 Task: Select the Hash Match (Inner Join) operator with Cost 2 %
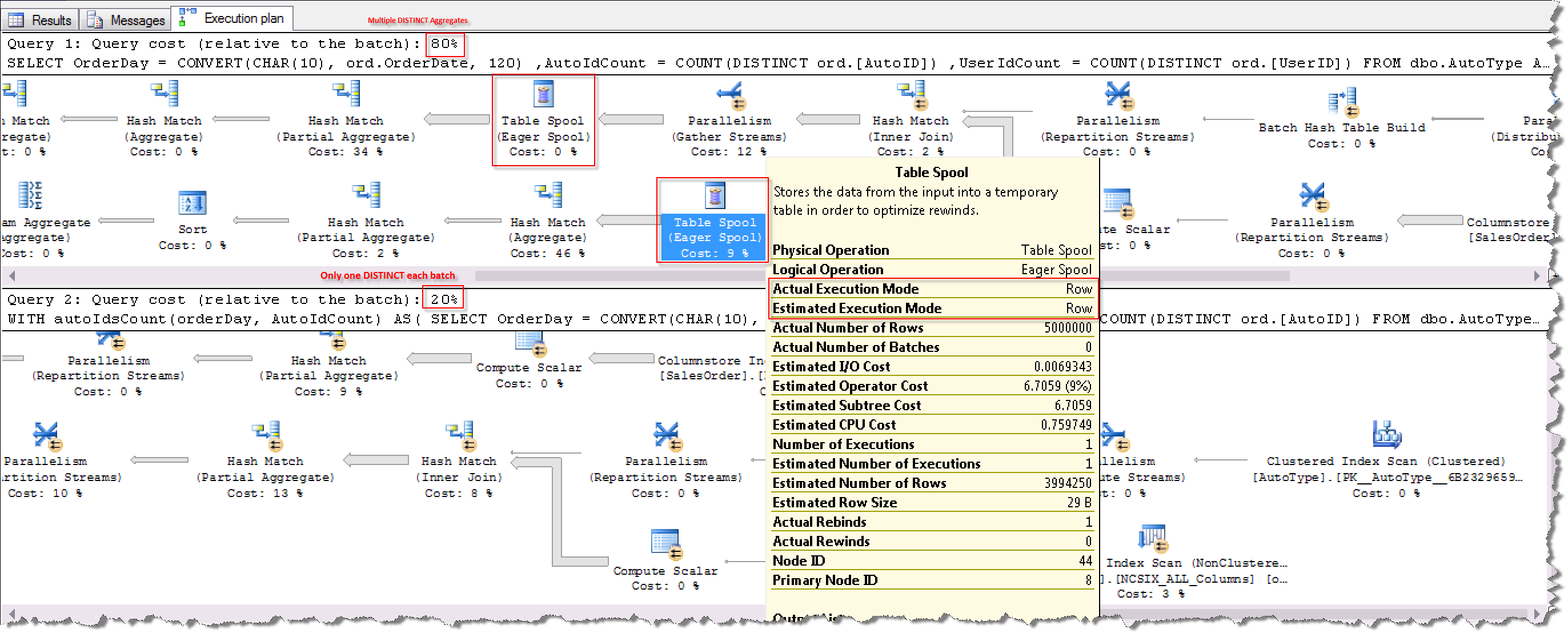[910, 119]
